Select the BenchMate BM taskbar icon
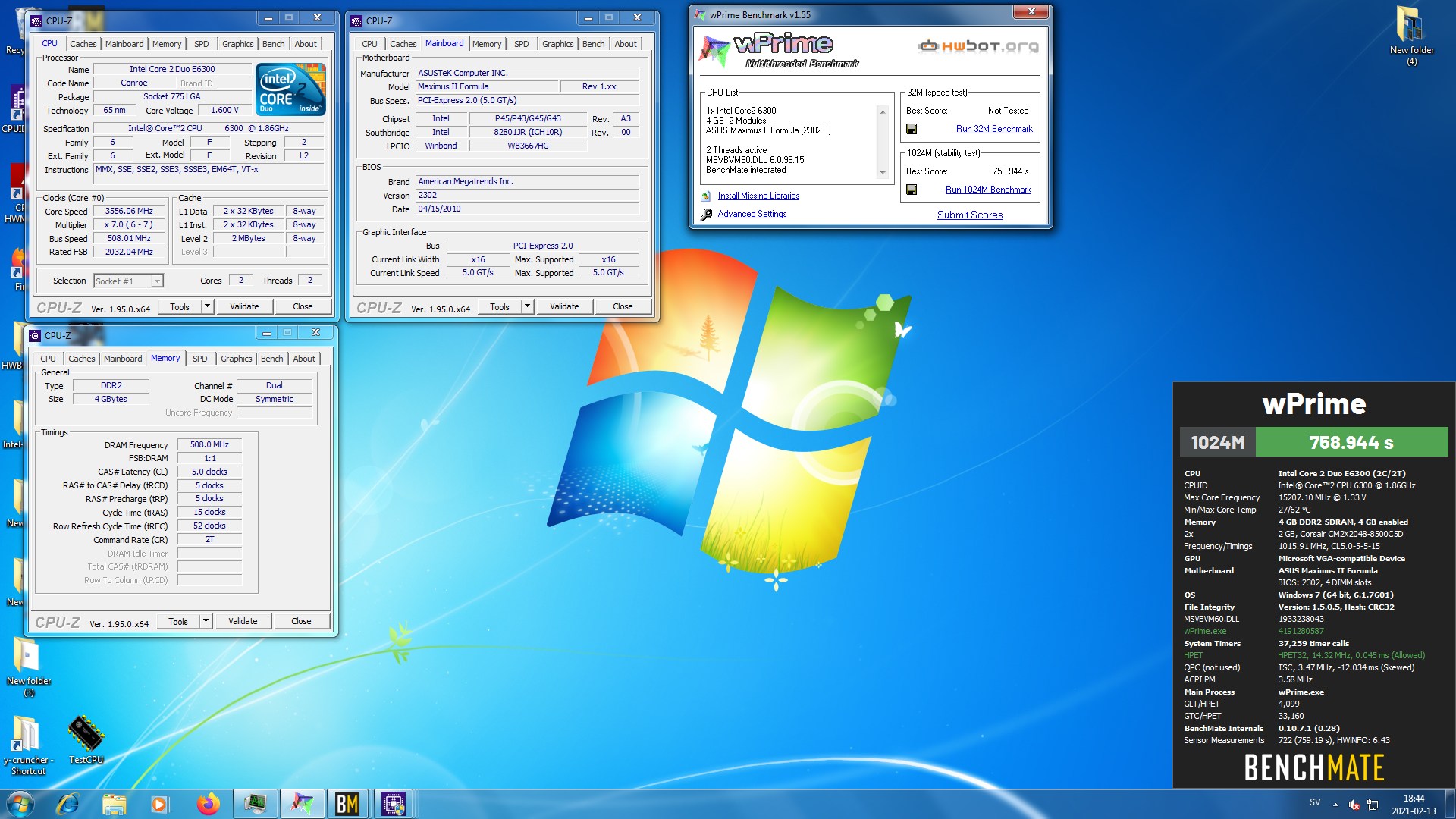The width and height of the screenshot is (1456, 819). (x=347, y=804)
